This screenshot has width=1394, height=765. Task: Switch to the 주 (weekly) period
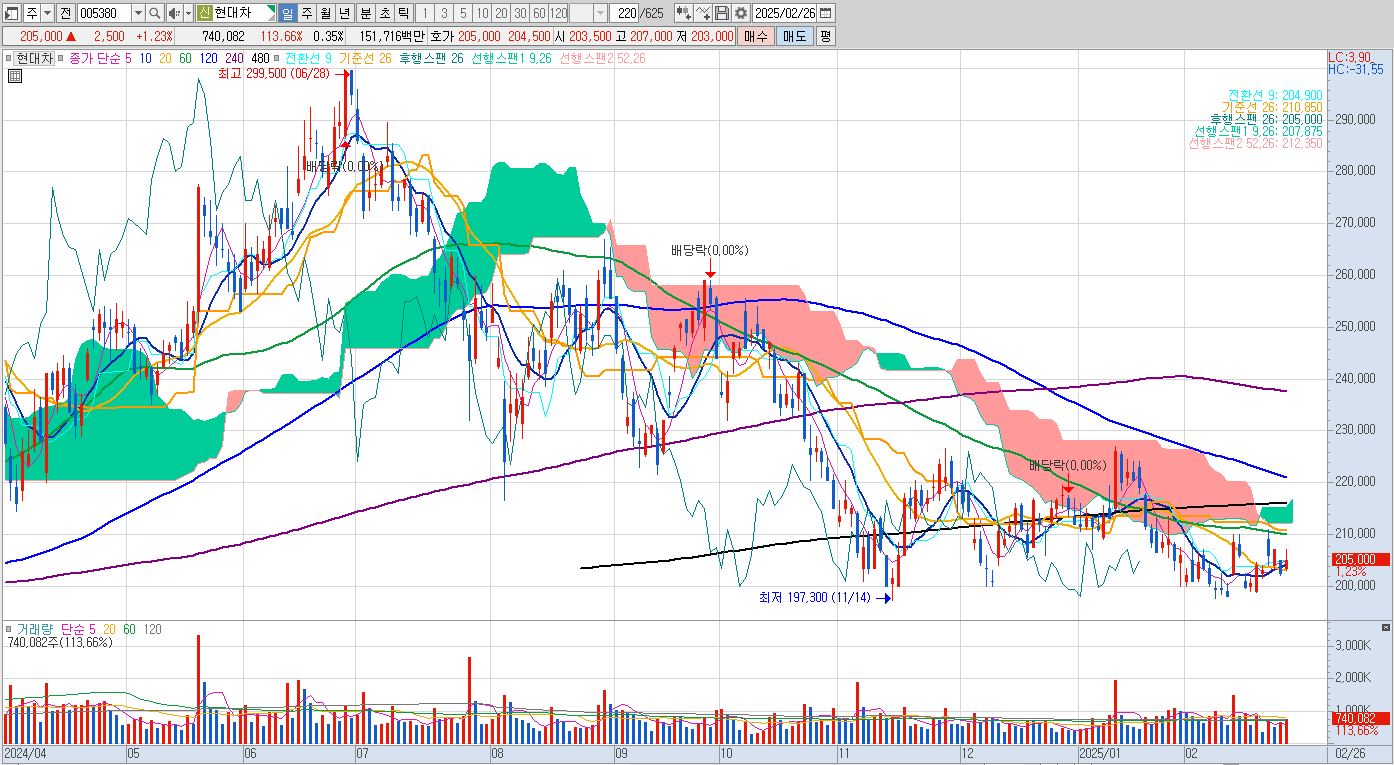pos(306,13)
